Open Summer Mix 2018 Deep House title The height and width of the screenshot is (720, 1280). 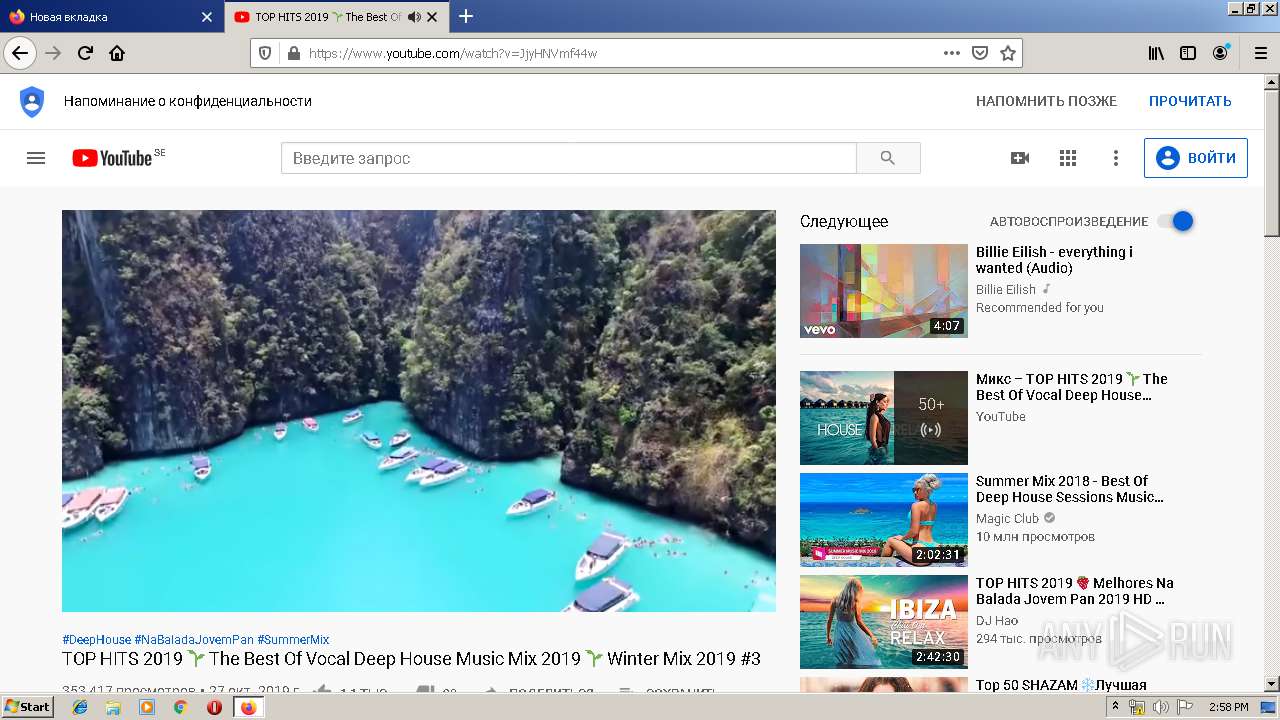(x=1070, y=489)
